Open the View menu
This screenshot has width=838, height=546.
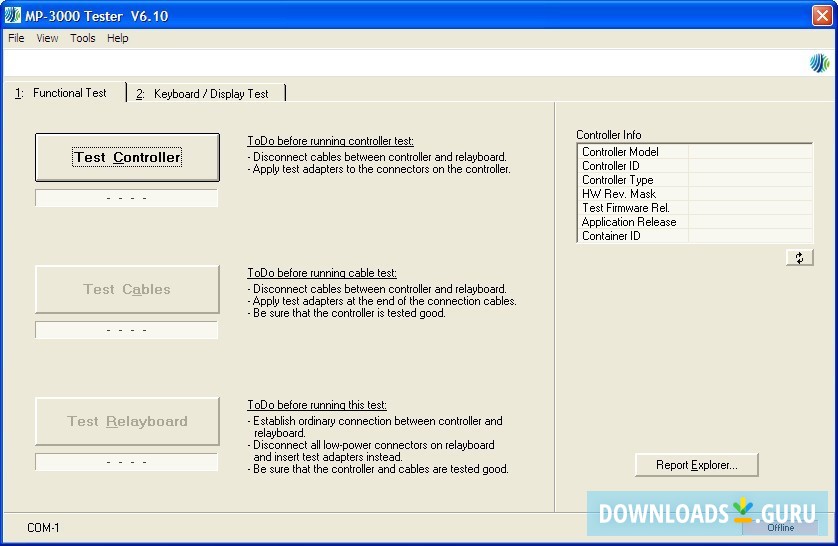[x=47, y=38]
